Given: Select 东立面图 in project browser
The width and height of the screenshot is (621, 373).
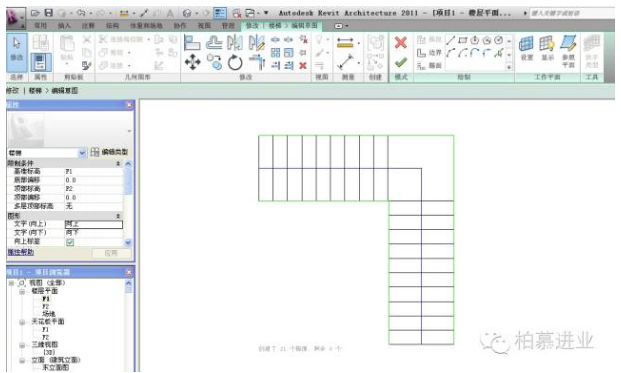Looking at the screenshot, I should tap(55, 368).
